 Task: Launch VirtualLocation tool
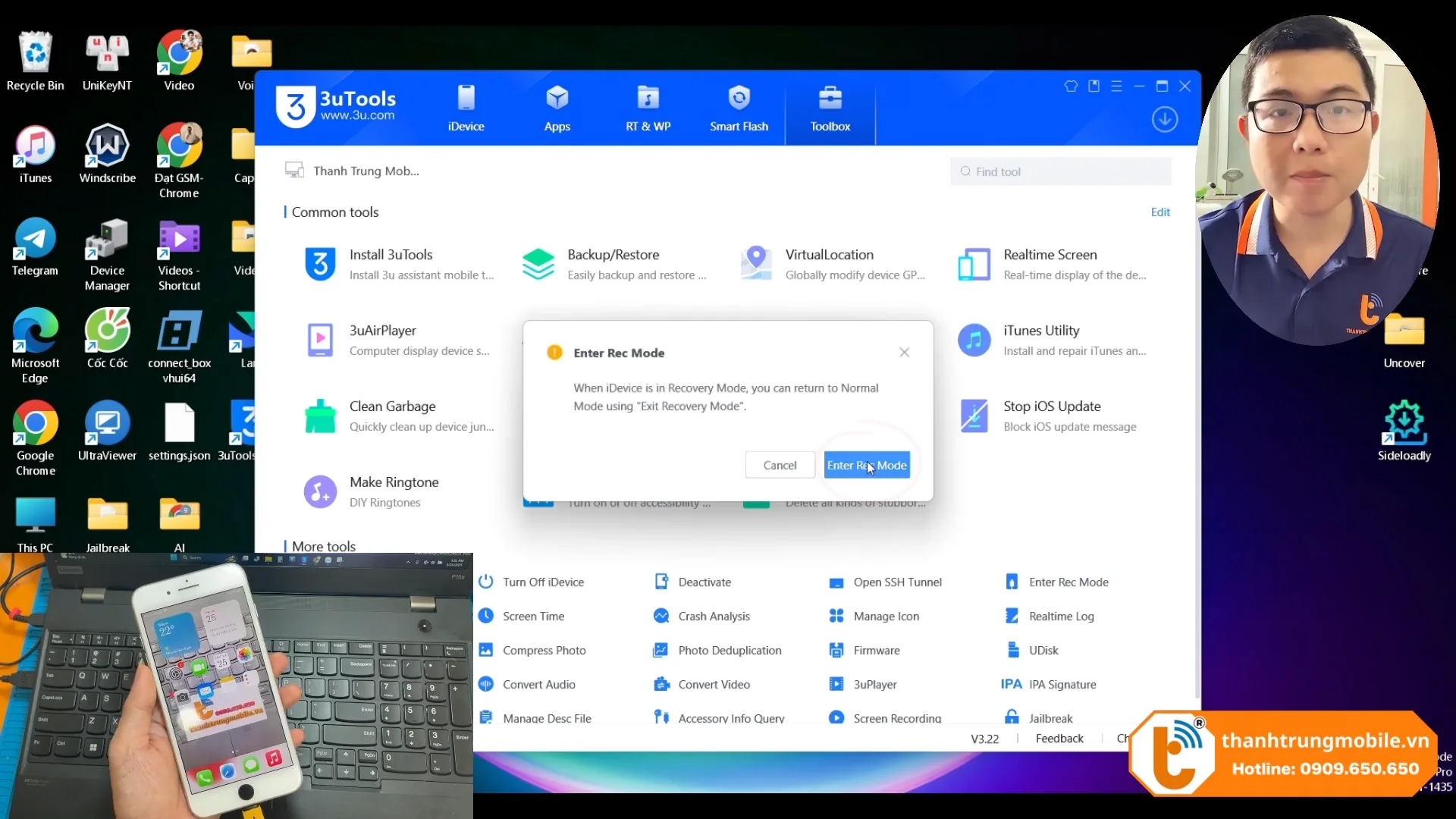831,264
